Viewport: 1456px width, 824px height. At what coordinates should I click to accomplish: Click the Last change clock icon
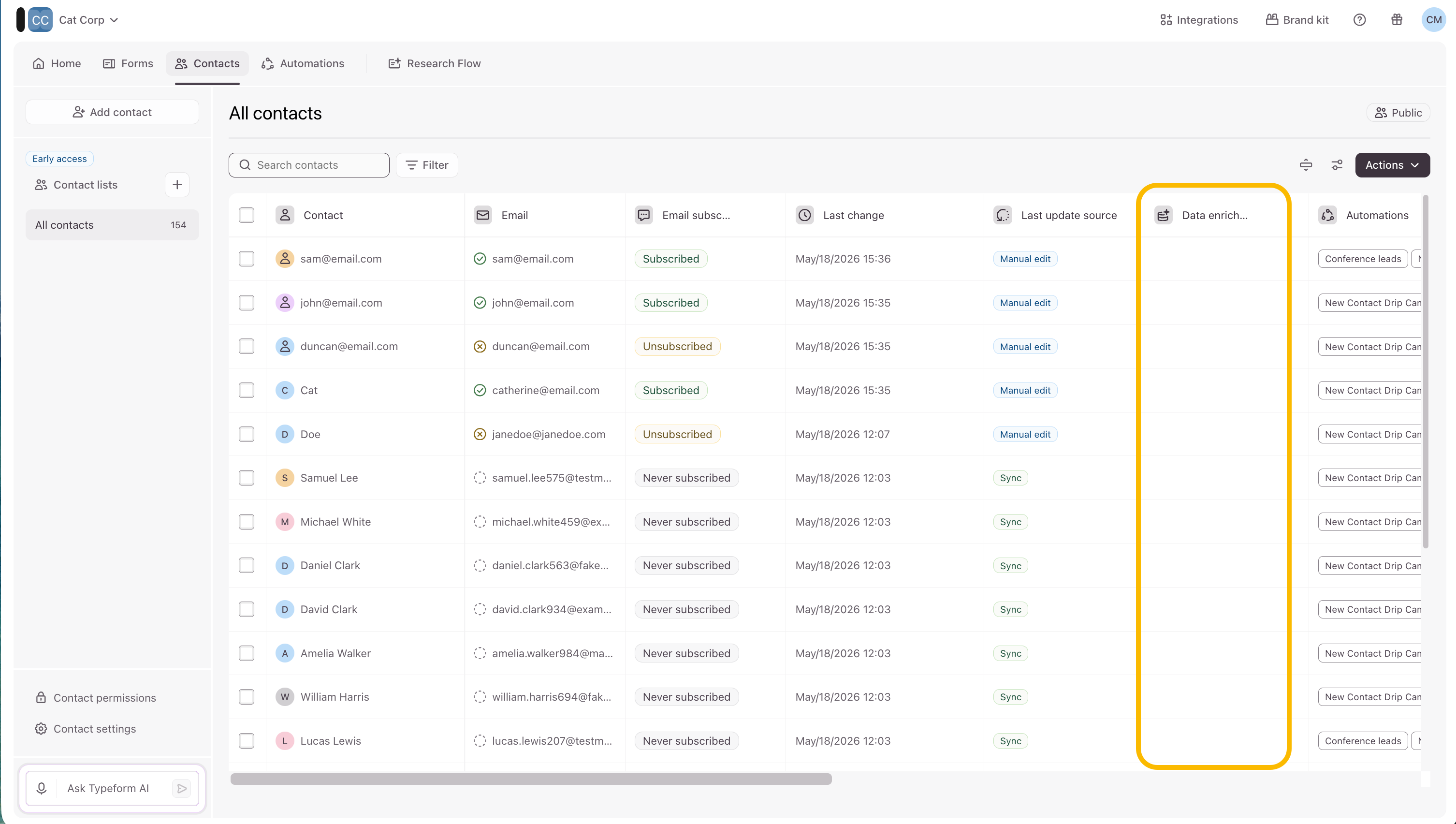coord(804,215)
